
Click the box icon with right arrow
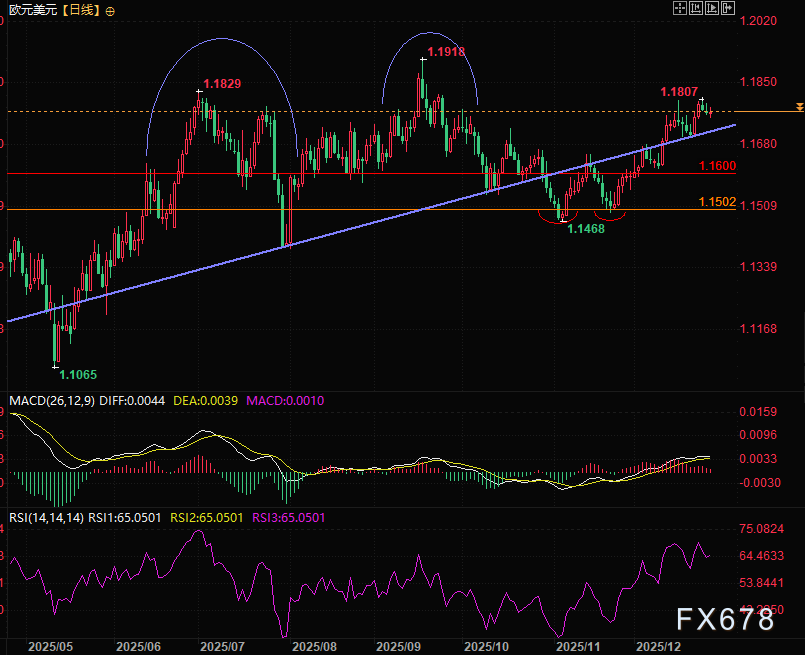coord(729,8)
